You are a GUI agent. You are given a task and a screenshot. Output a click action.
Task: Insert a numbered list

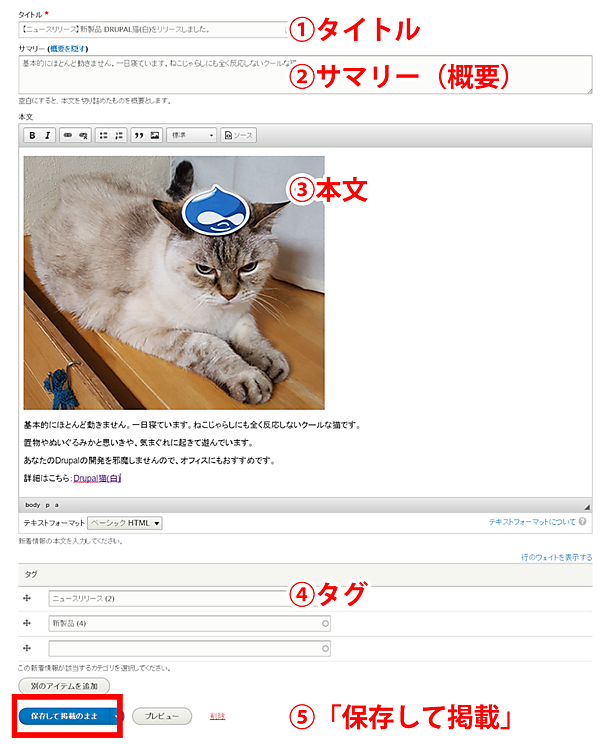pos(119,135)
